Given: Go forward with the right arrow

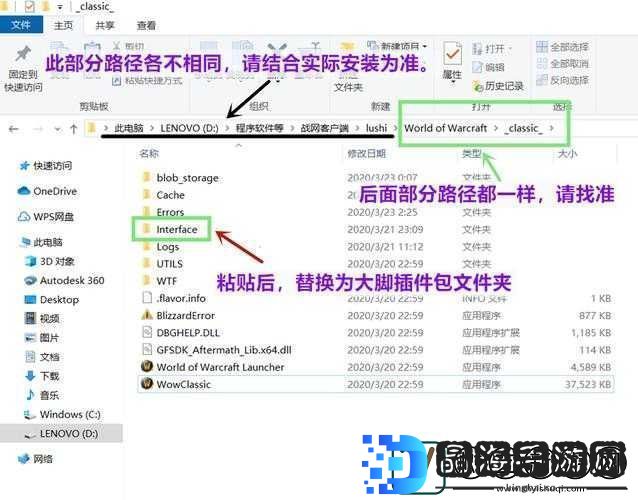Looking at the screenshot, I should (x=37, y=129).
